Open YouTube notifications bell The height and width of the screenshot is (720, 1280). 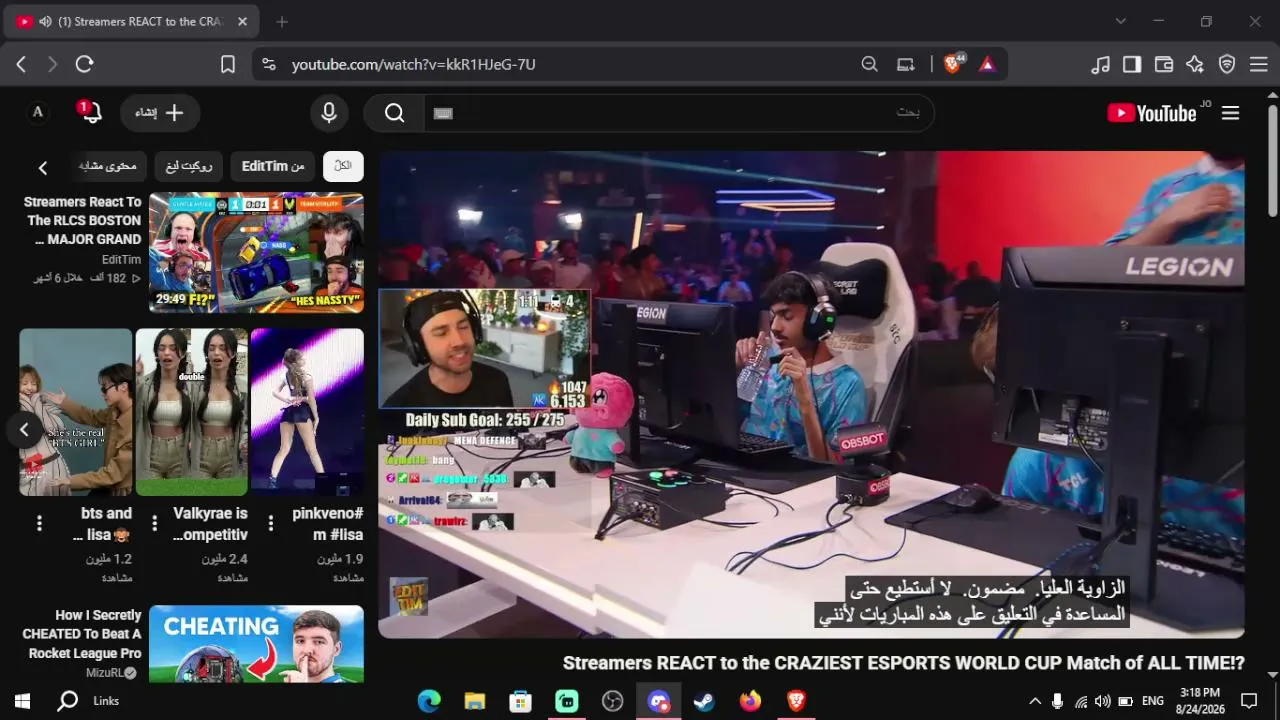tap(90, 112)
